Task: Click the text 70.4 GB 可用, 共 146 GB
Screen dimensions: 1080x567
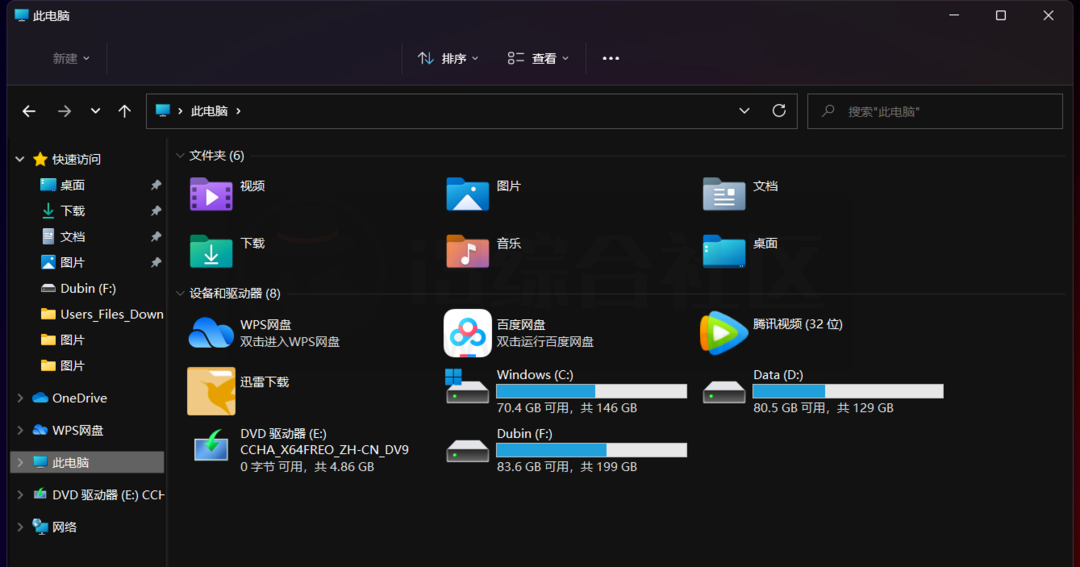Action: [x=567, y=408]
